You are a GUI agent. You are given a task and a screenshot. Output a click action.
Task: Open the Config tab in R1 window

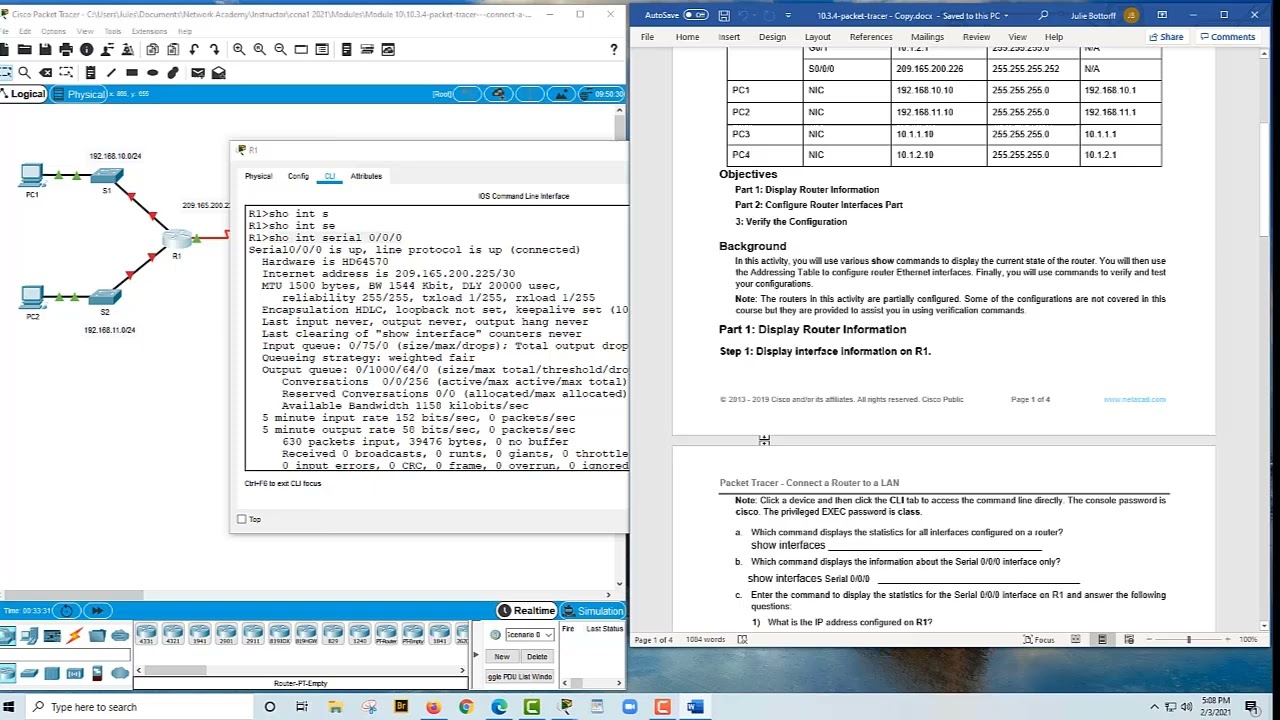pos(298,176)
